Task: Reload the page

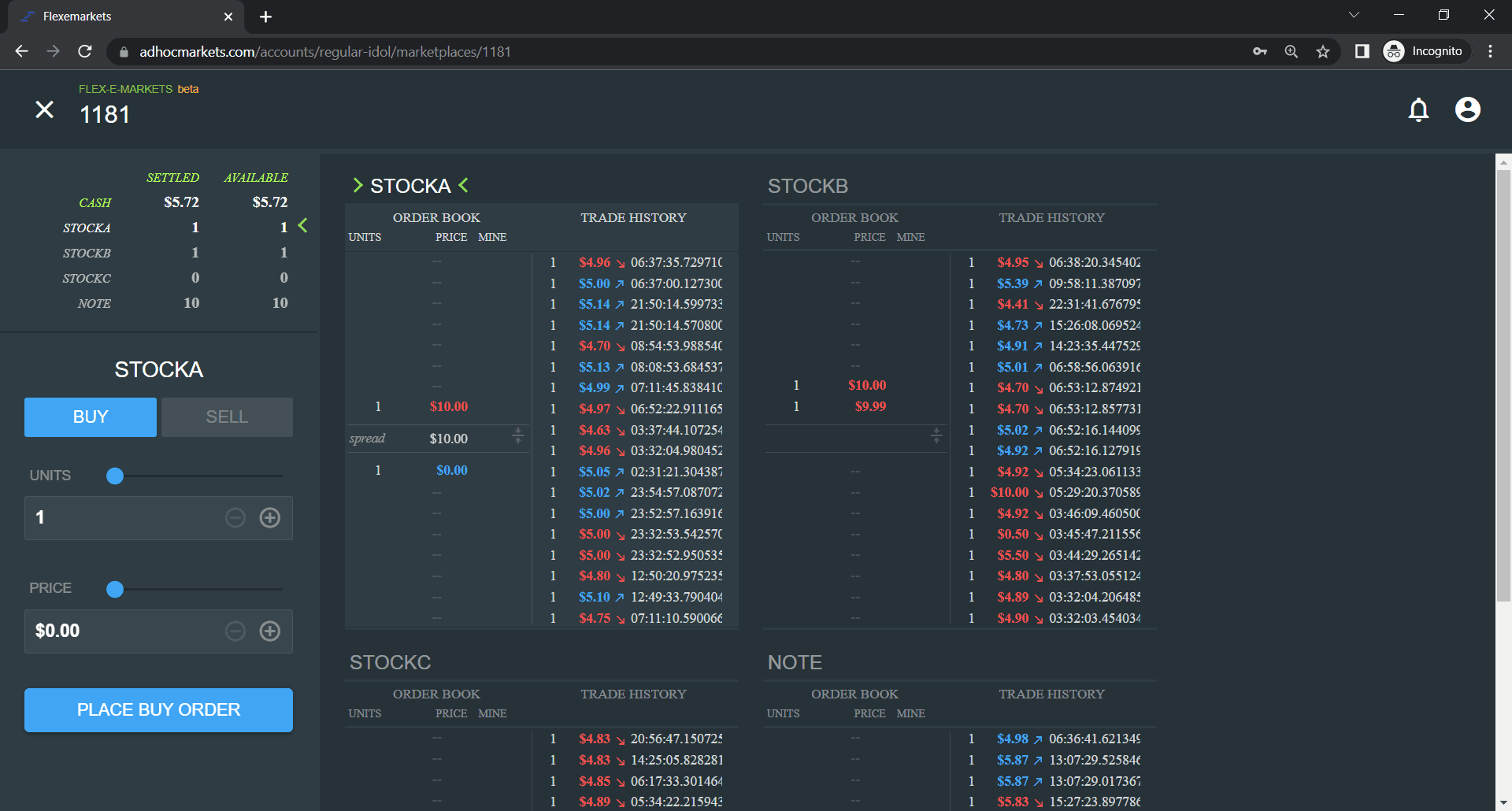Action: pyautogui.click(x=85, y=51)
